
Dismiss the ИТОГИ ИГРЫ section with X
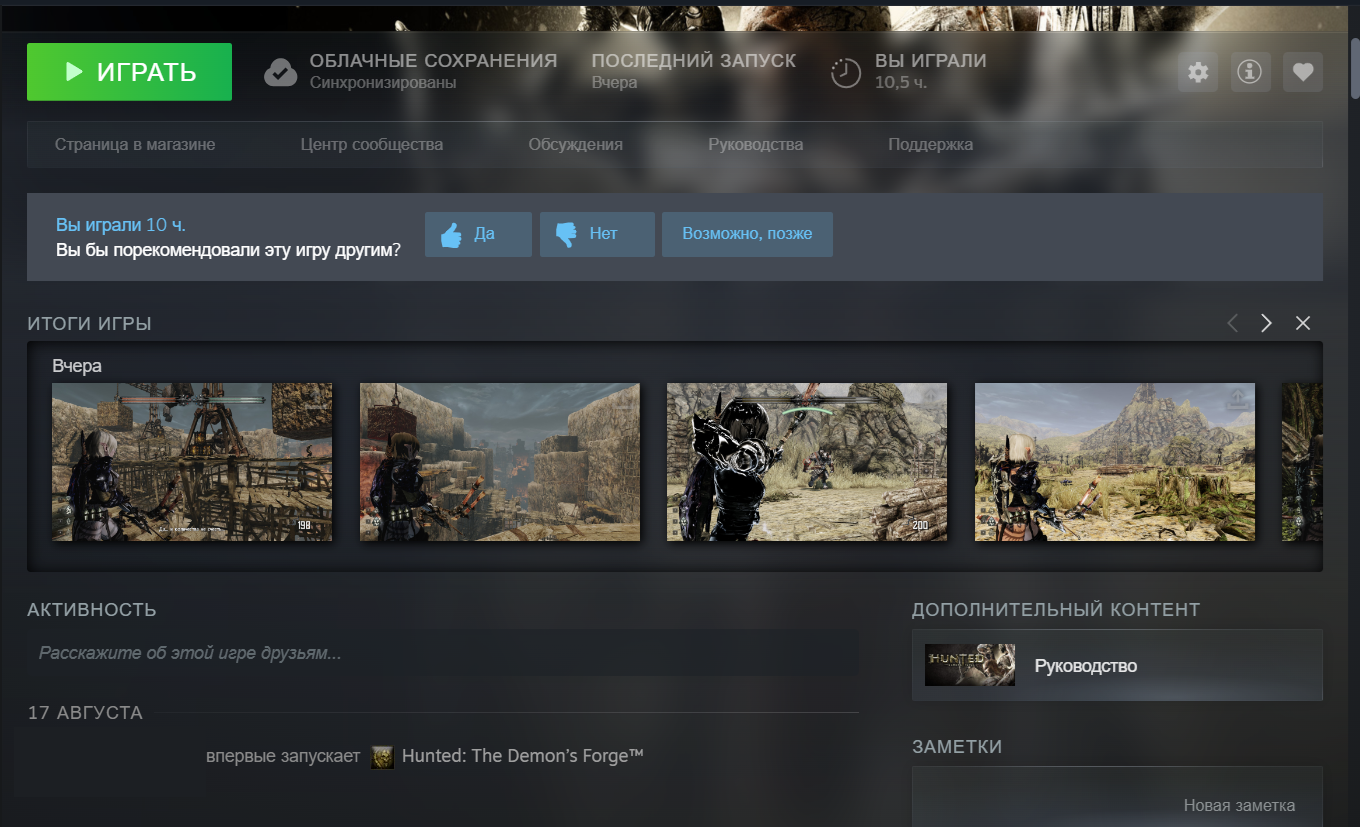pyautogui.click(x=1303, y=323)
